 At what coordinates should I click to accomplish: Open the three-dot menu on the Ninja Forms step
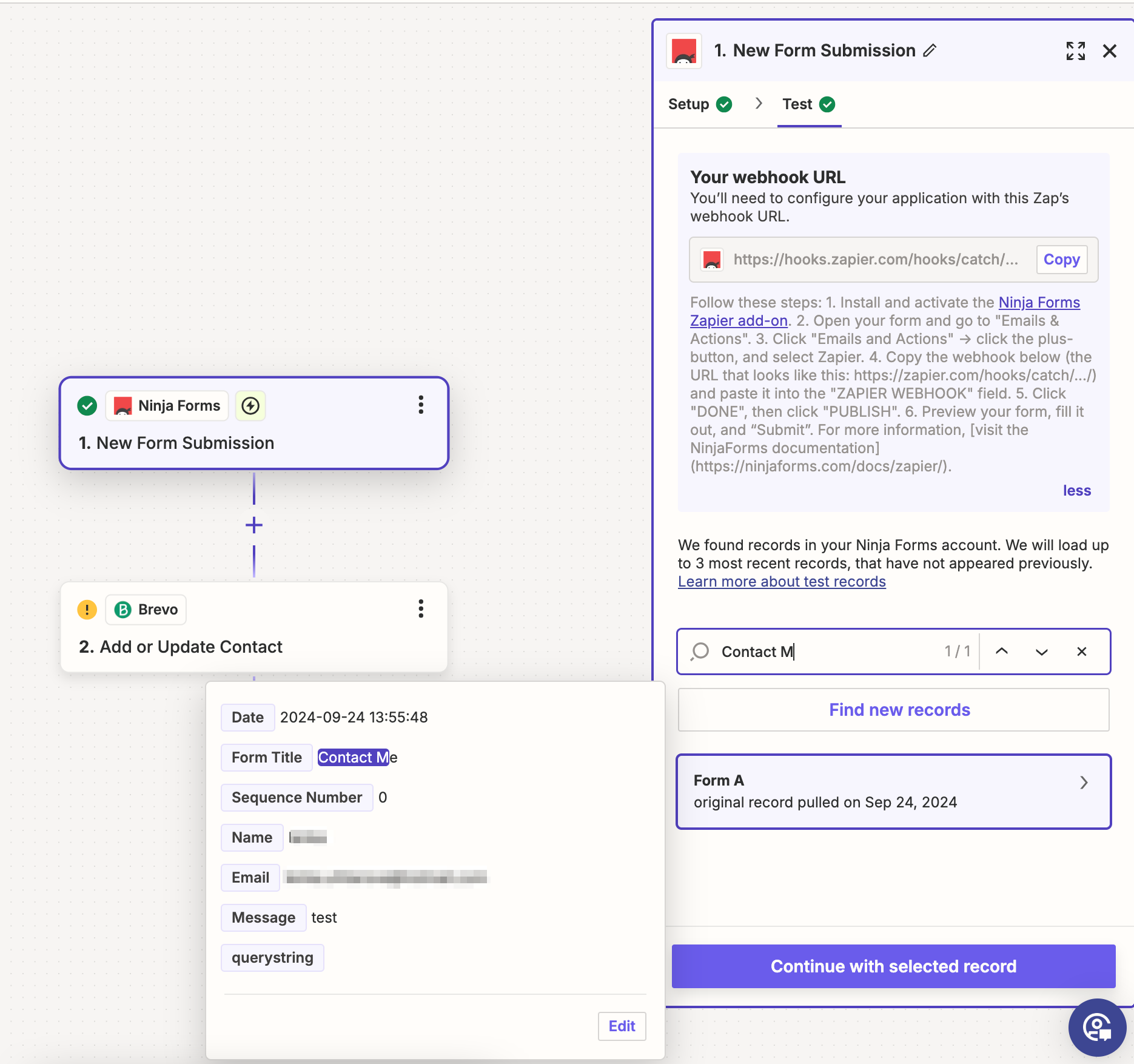click(421, 405)
